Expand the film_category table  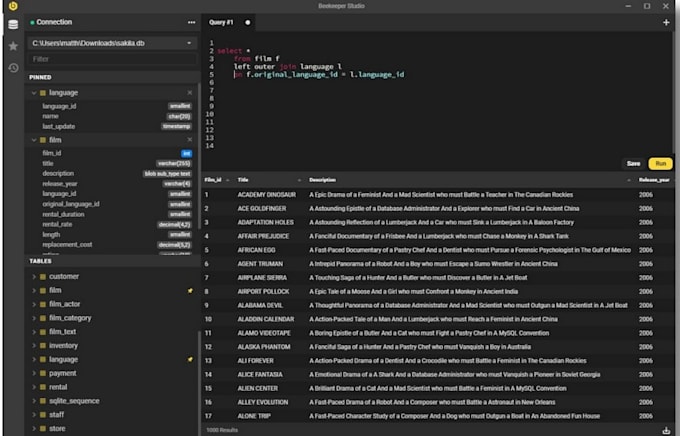pyautogui.click(x=34, y=318)
